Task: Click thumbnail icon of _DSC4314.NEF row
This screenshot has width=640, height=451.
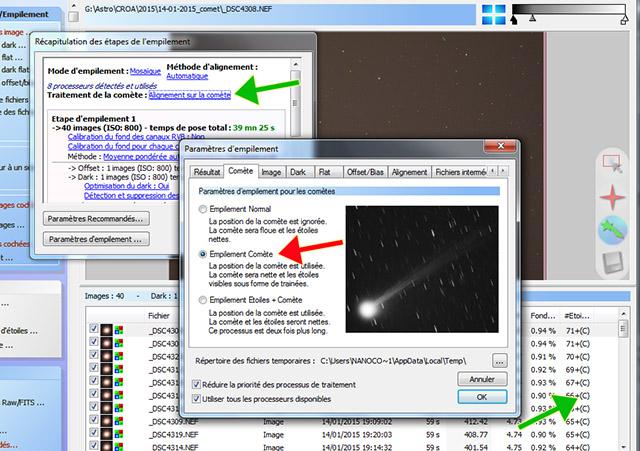Action: 107,446
